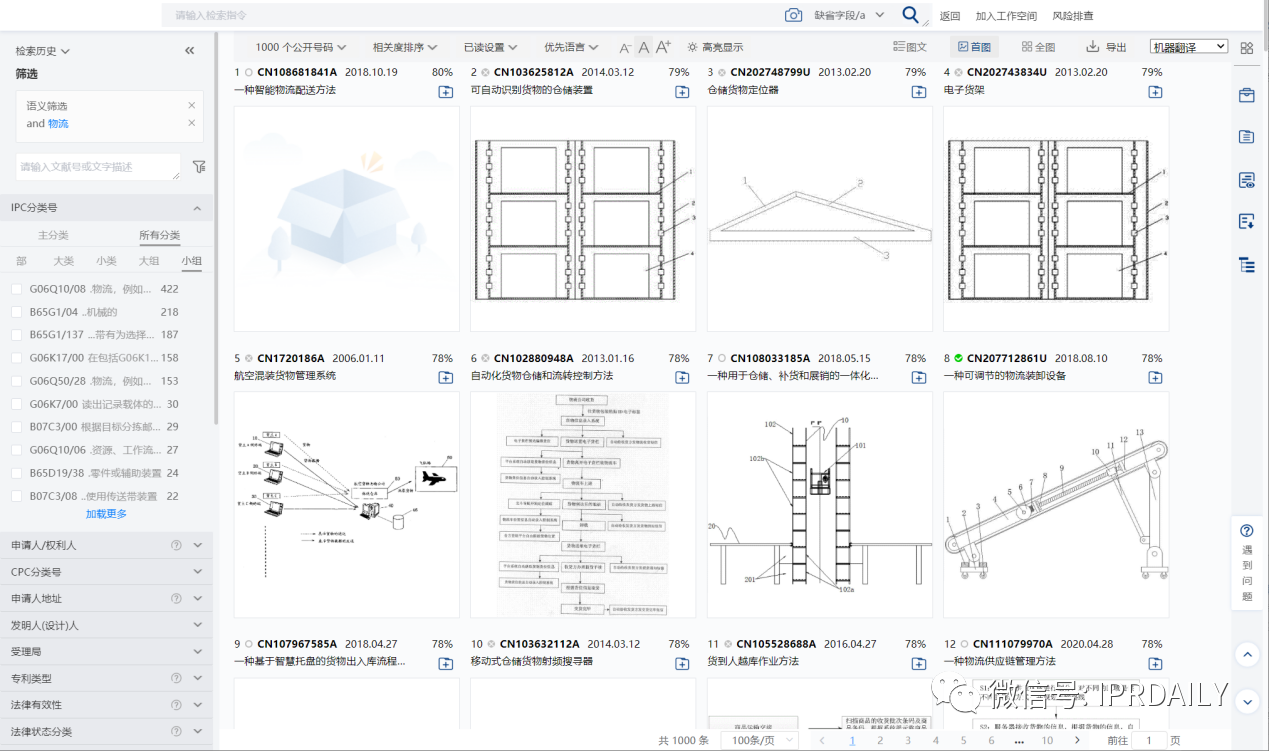This screenshot has width=1269, height=751.
Task: Switch to 全图 view mode
Action: pos(1038,47)
